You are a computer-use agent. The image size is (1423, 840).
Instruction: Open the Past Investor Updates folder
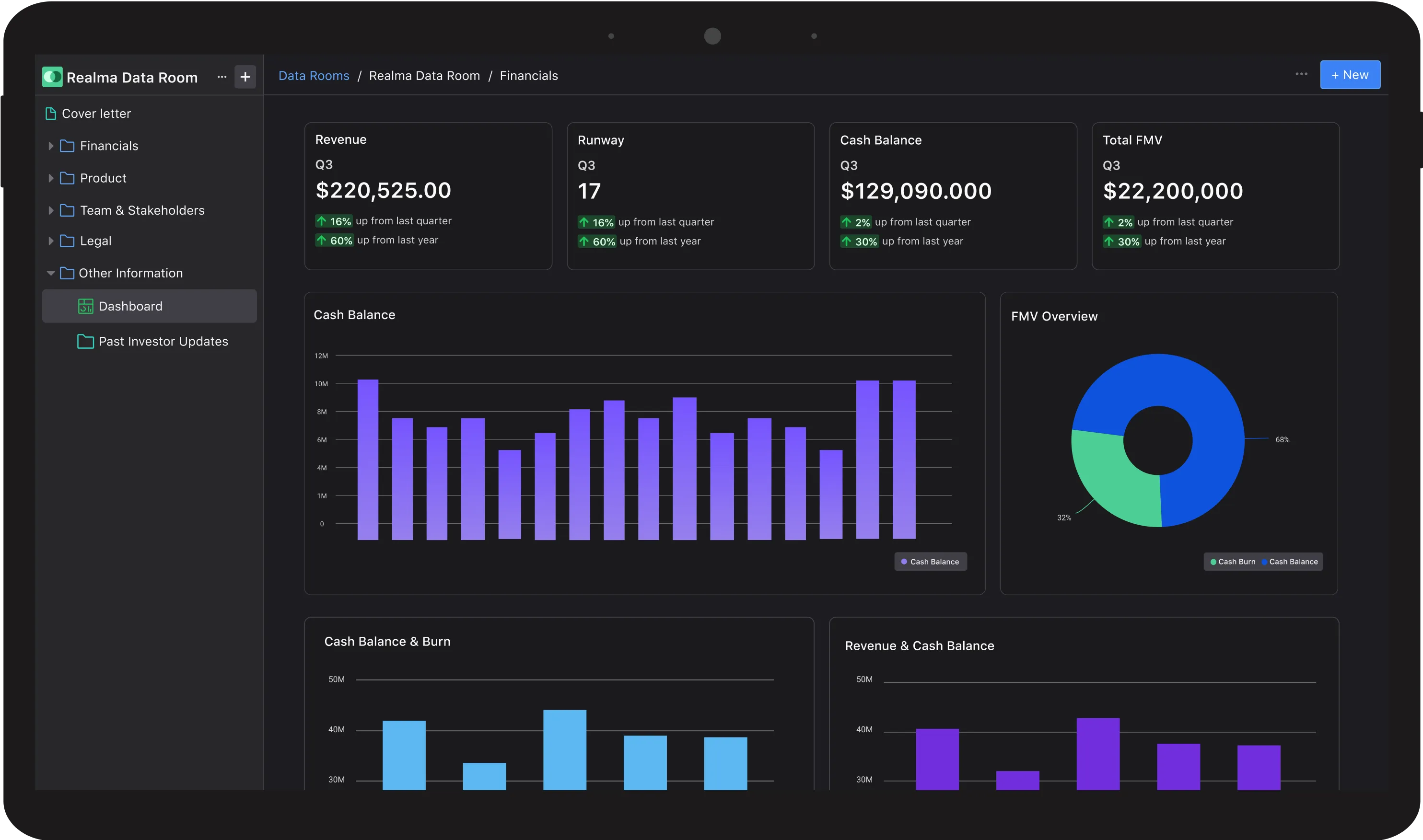click(x=163, y=341)
